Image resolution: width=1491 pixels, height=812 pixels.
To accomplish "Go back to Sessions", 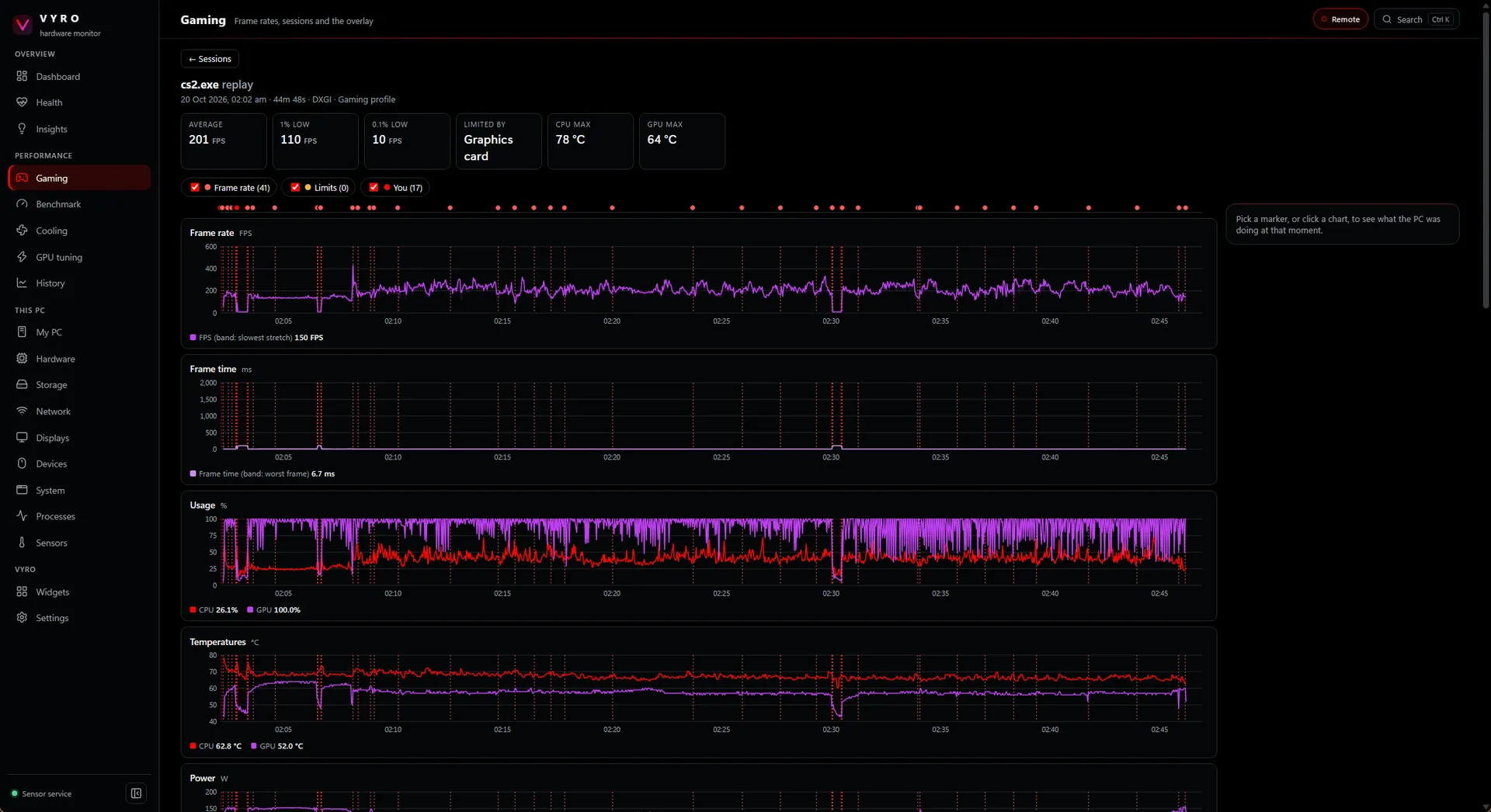I will pyautogui.click(x=210, y=59).
